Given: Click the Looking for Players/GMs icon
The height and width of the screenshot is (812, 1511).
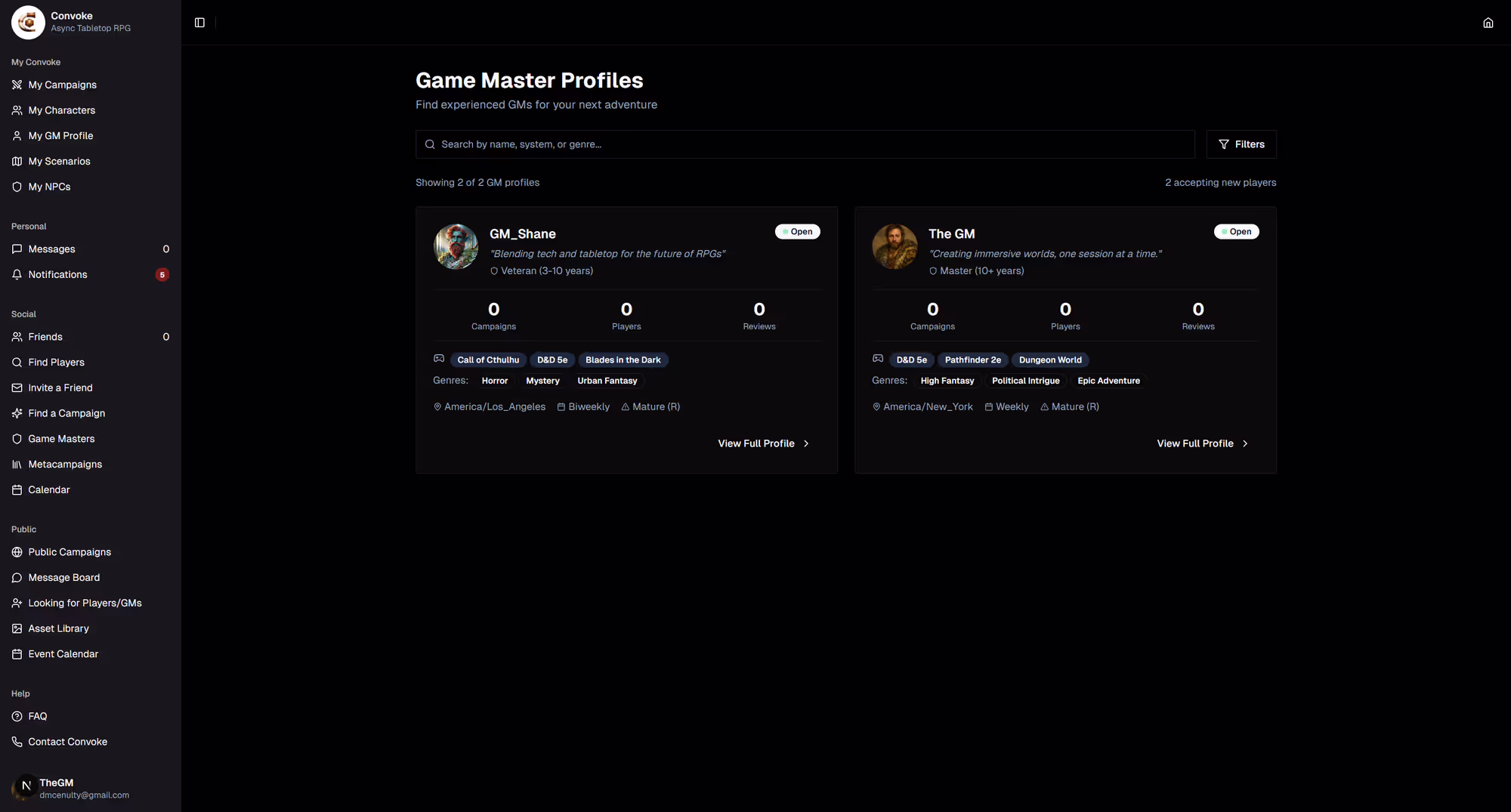Looking at the screenshot, I should click(17, 604).
